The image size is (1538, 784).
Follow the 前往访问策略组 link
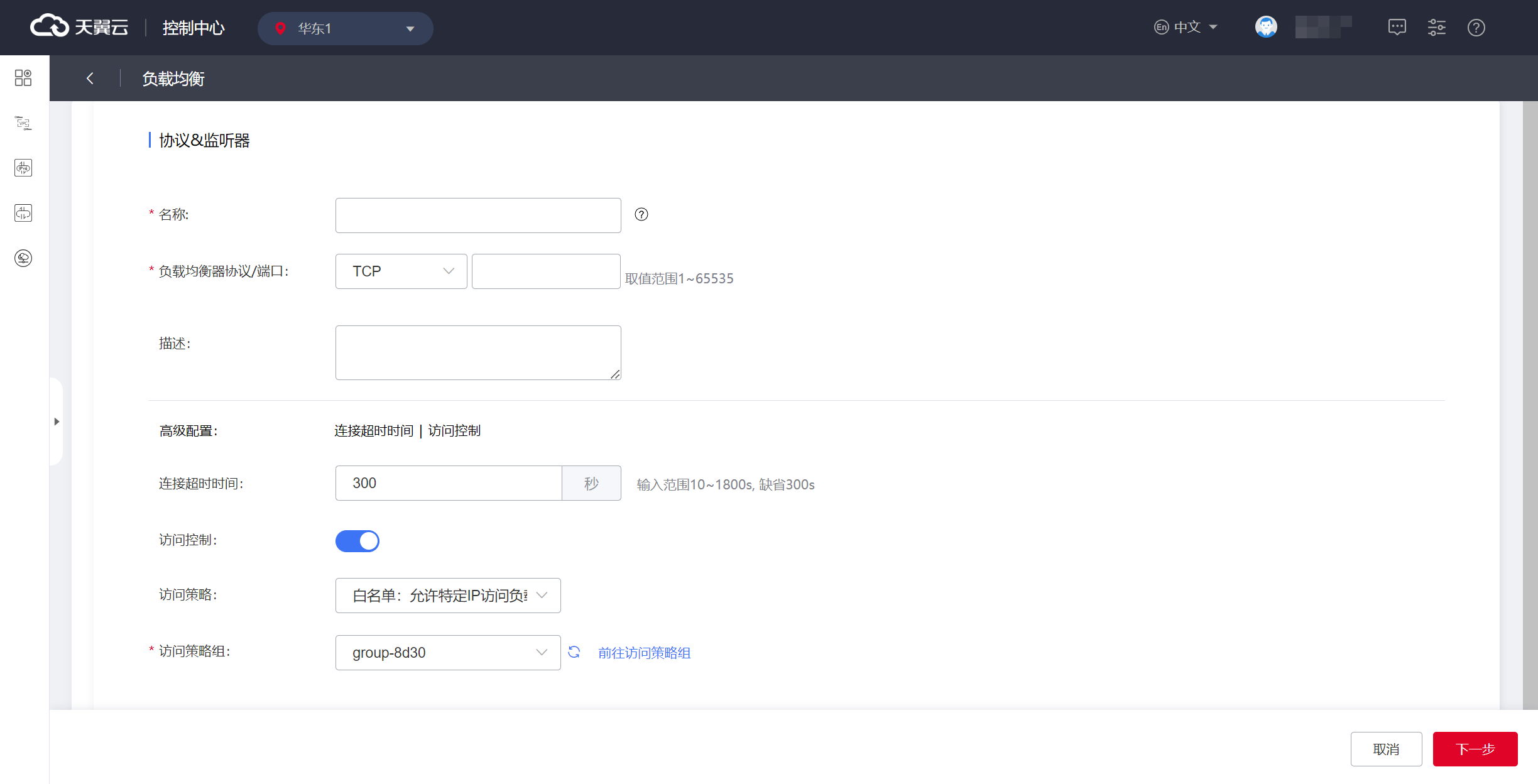coord(644,653)
